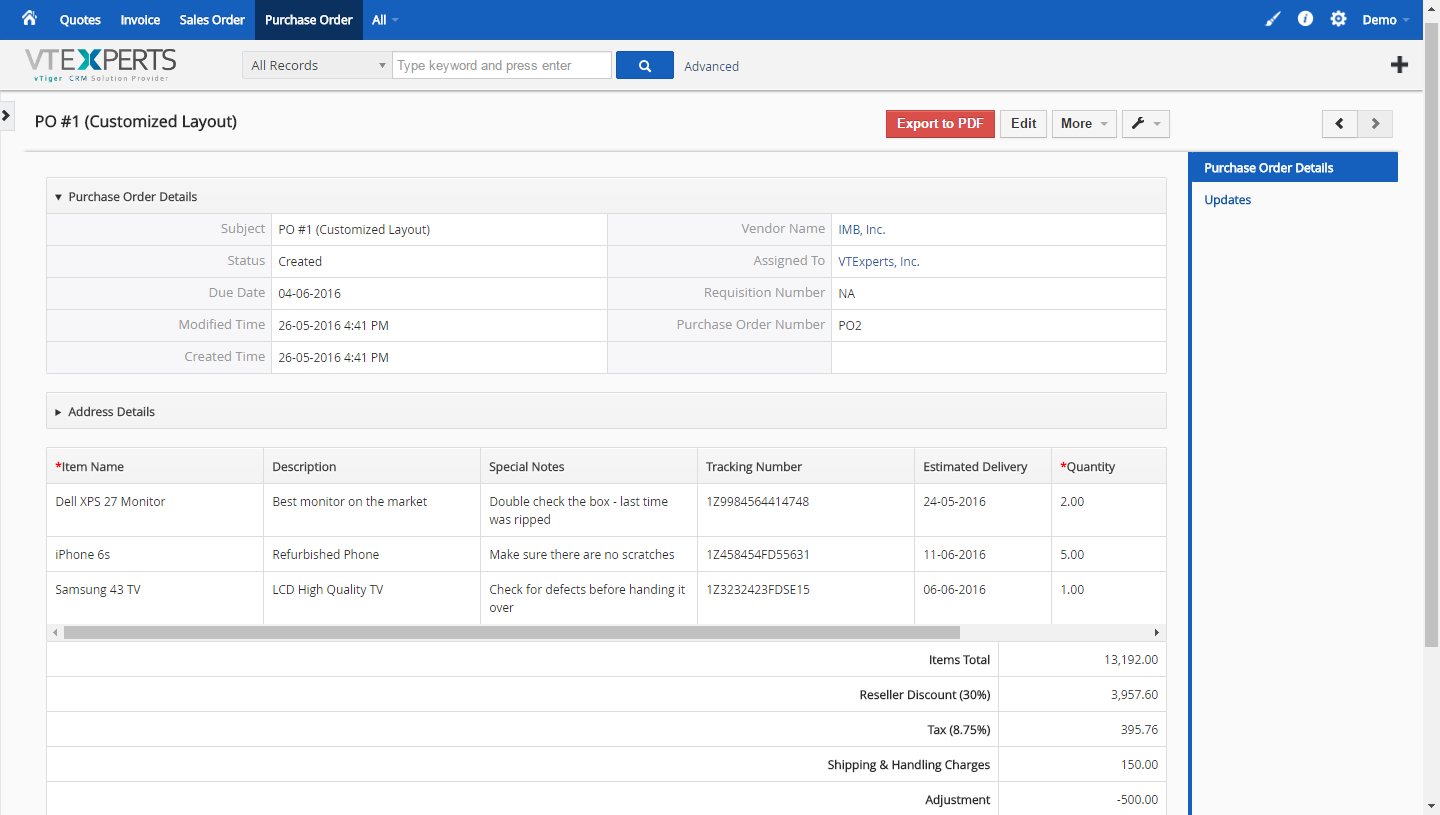Image resolution: width=1440 pixels, height=815 pixels.
Task: Open the Advanced search link
Action: click(x=712, y=66)
